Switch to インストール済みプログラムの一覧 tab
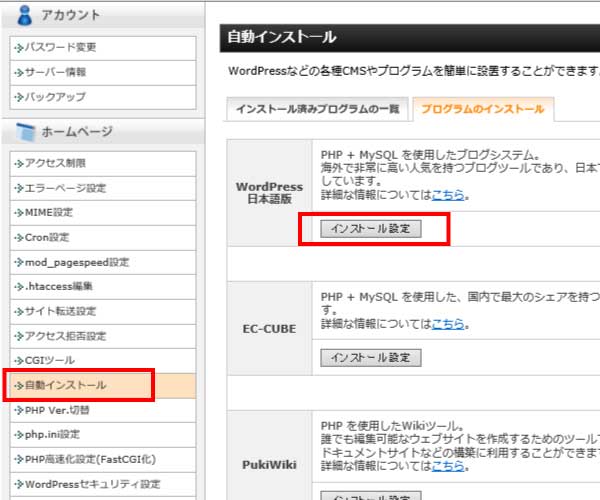600x500 pixels. tap(318, 109)
